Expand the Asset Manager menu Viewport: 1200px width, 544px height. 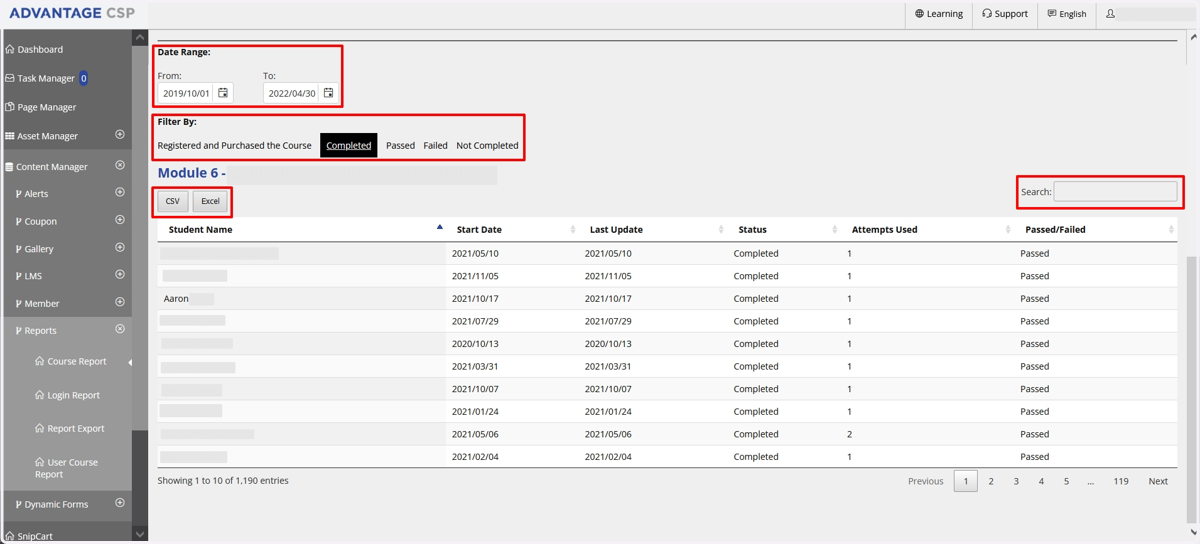tap(120, 135)
